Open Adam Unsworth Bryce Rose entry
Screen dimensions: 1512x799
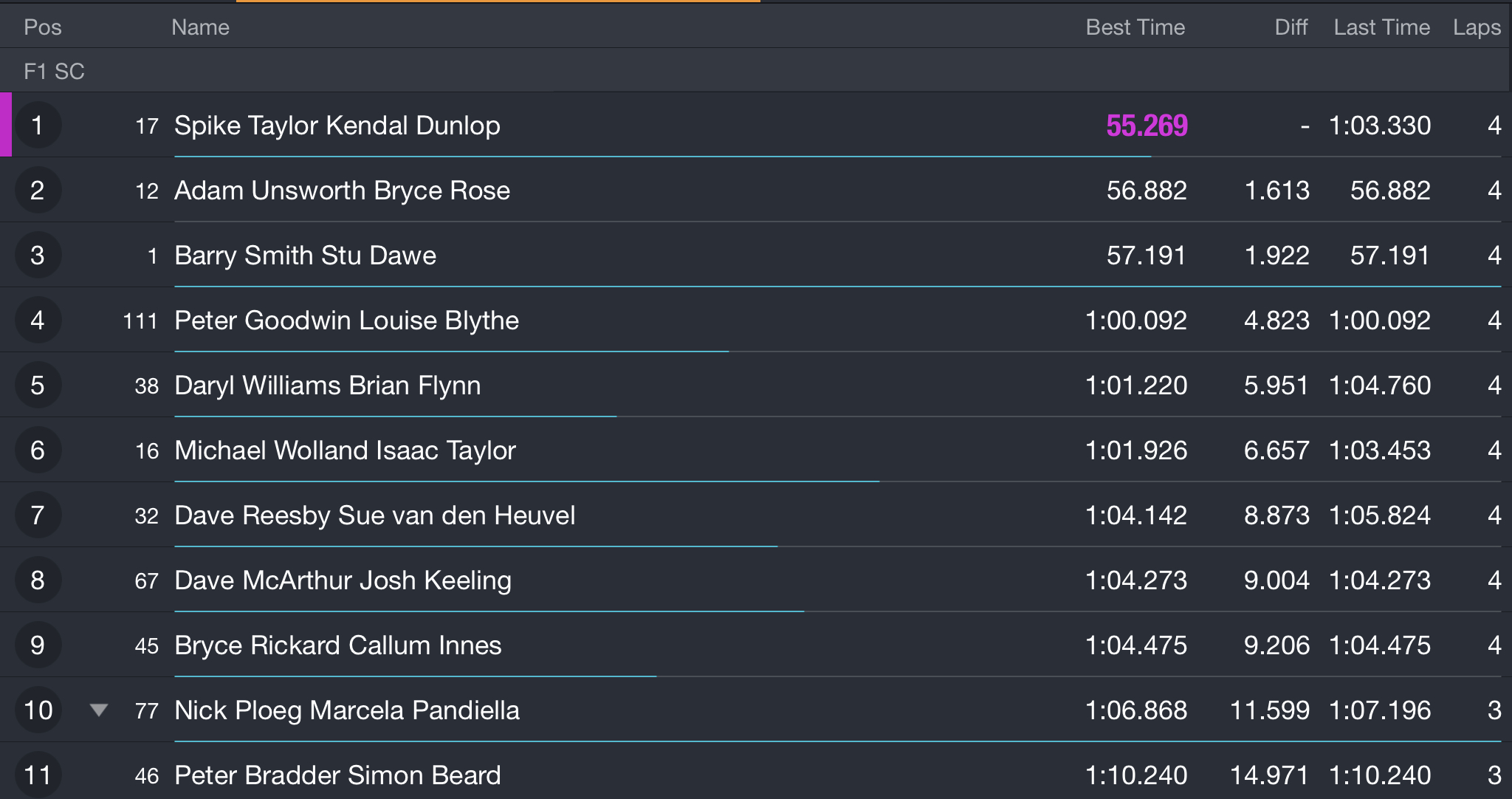point(342,191)
